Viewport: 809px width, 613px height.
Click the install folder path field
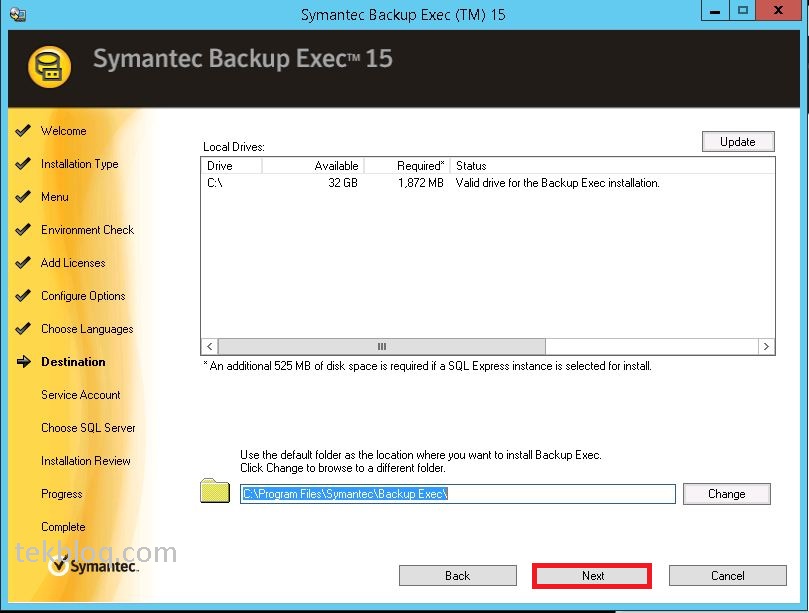click(458, 494)
